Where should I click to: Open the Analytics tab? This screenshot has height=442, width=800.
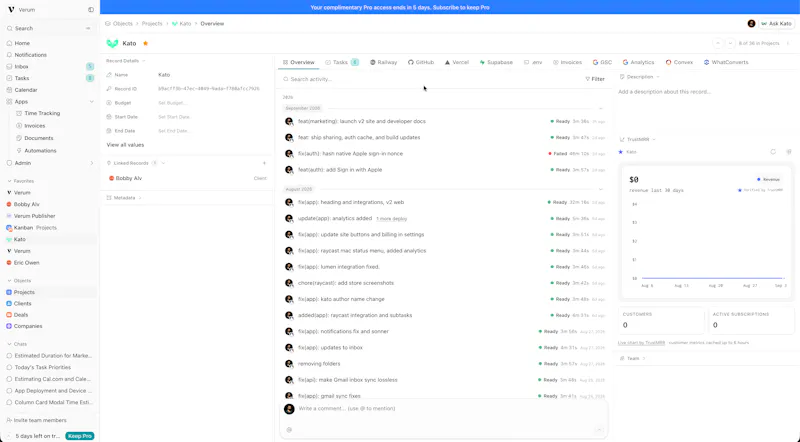638,62
